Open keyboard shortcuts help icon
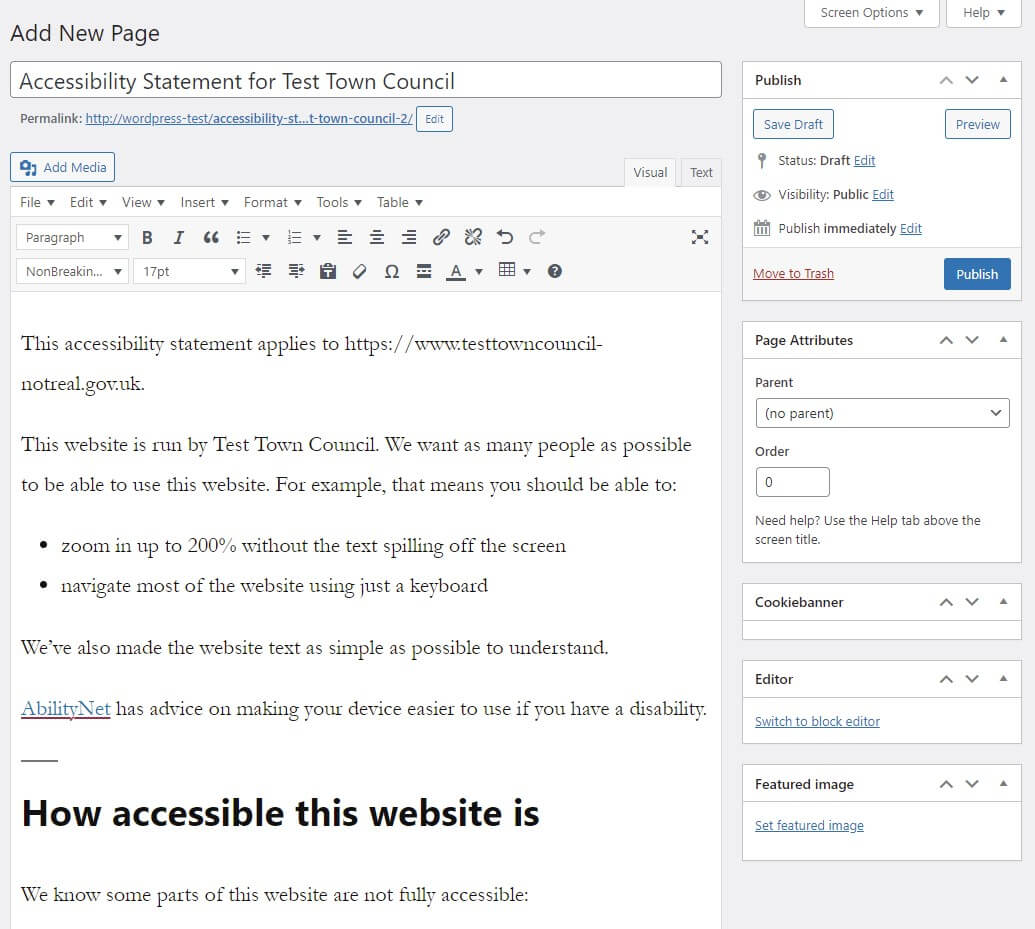The height and width of the screenshot is (929, 1035). click(x=554, y=271)
